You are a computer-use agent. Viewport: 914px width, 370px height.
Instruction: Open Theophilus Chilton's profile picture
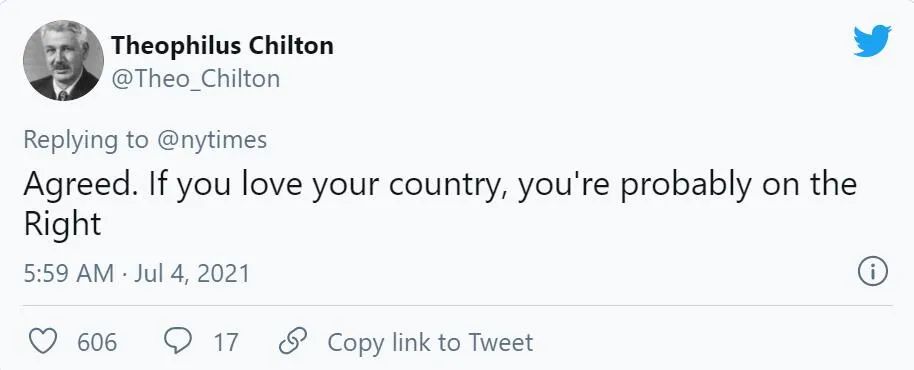click(x=64, y=60)
